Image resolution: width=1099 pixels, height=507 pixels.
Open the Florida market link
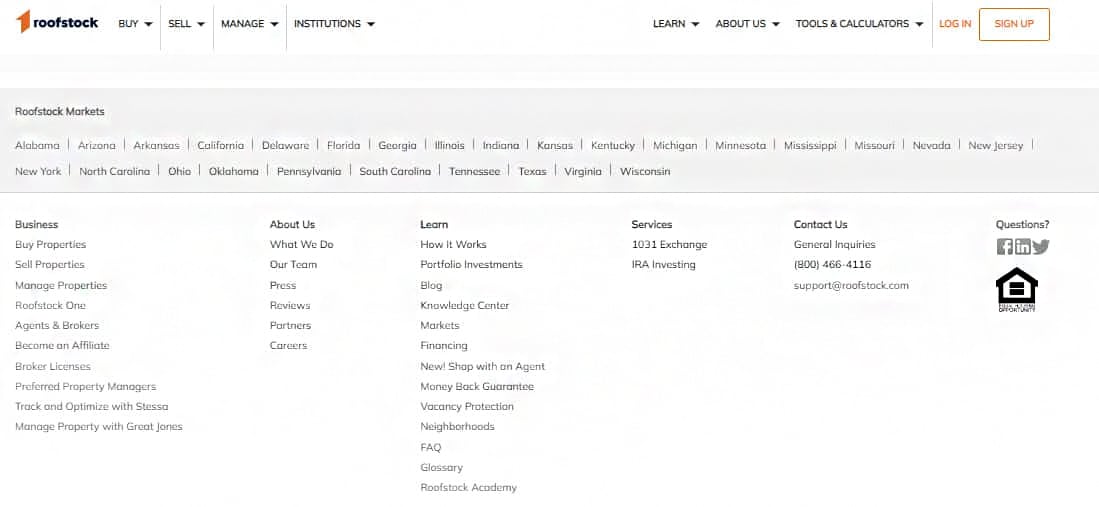pyautogui.click(x=343, y=146)
